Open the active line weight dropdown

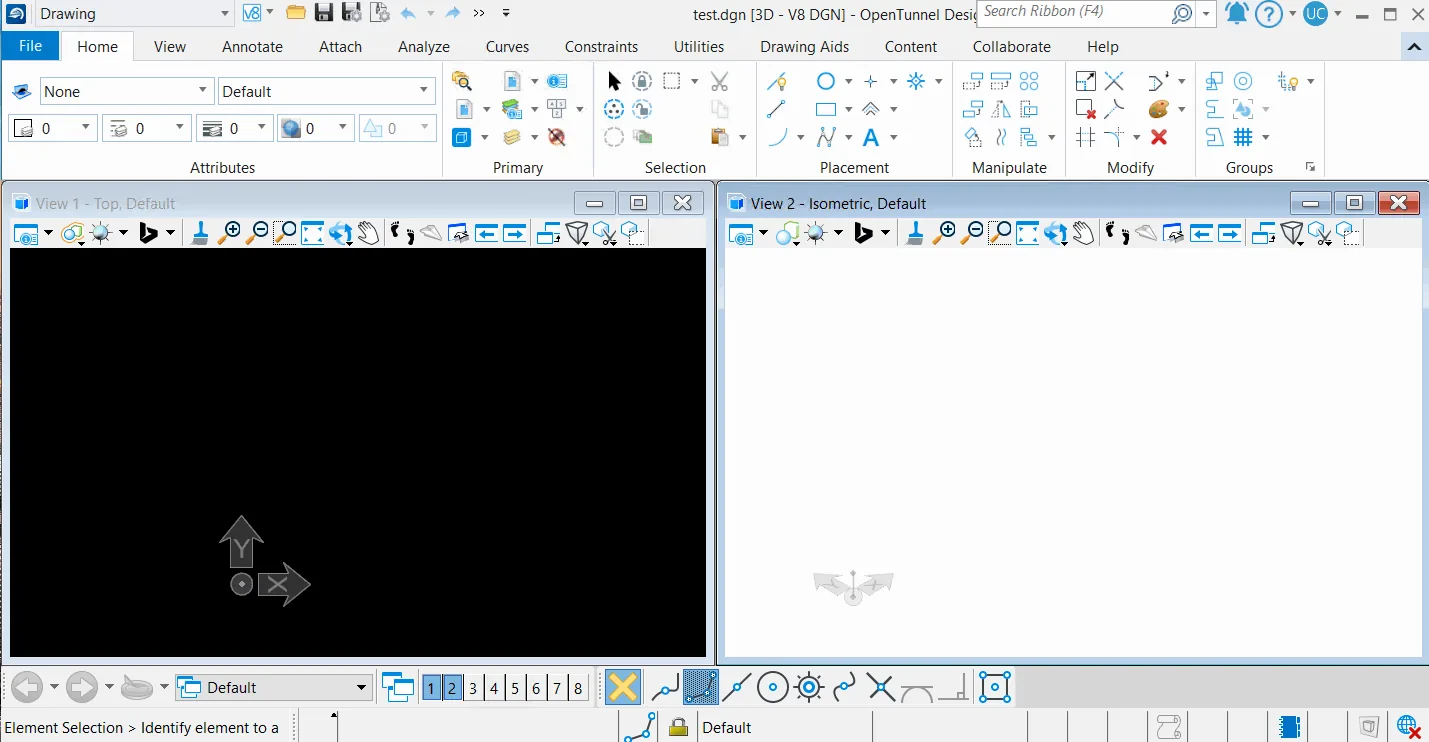pyautogui.click(x=233, y=128)
